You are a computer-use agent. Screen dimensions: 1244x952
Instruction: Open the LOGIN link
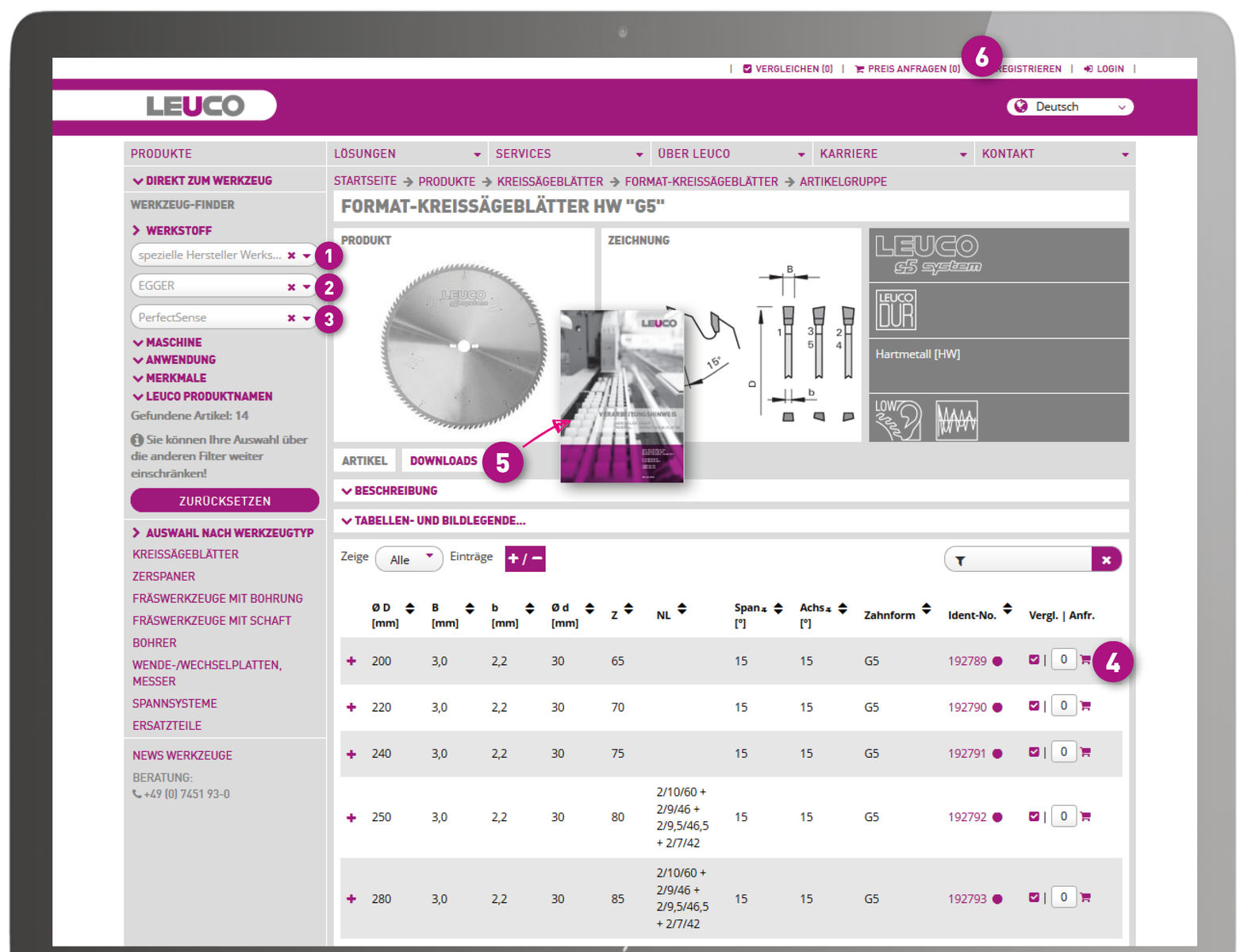pos(1104,69)
